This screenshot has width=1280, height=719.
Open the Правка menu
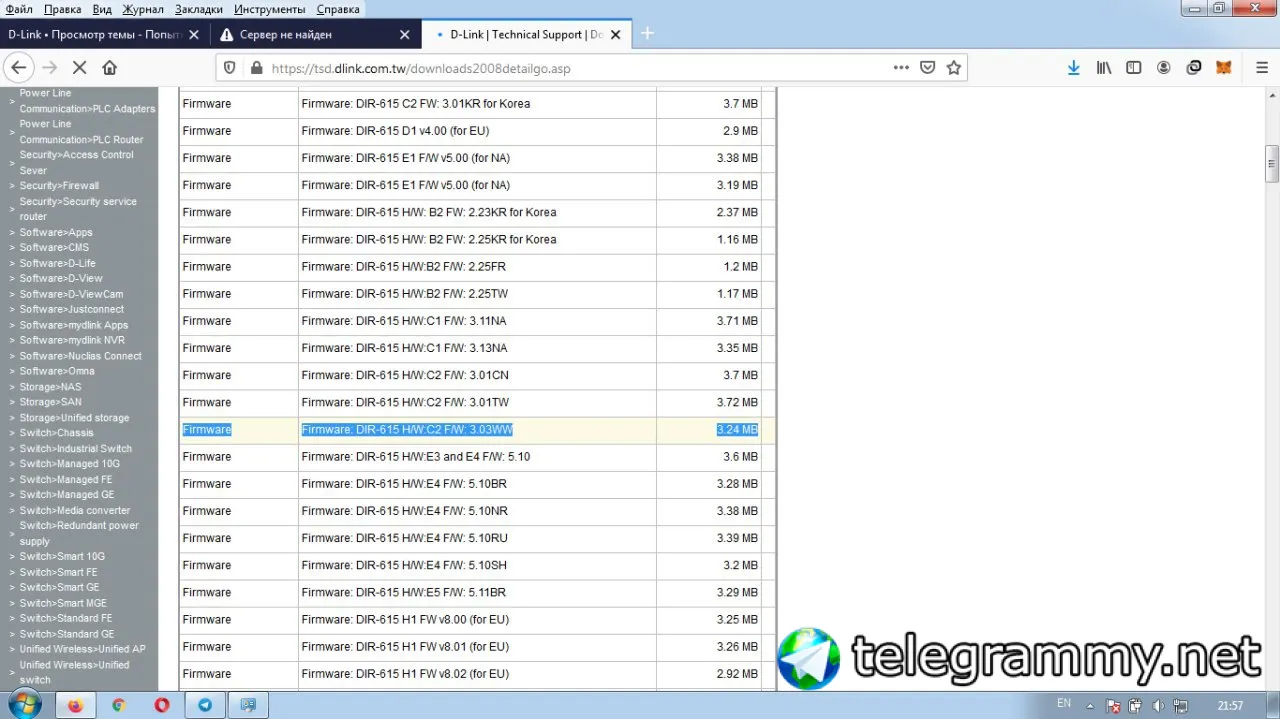[62, 9]
